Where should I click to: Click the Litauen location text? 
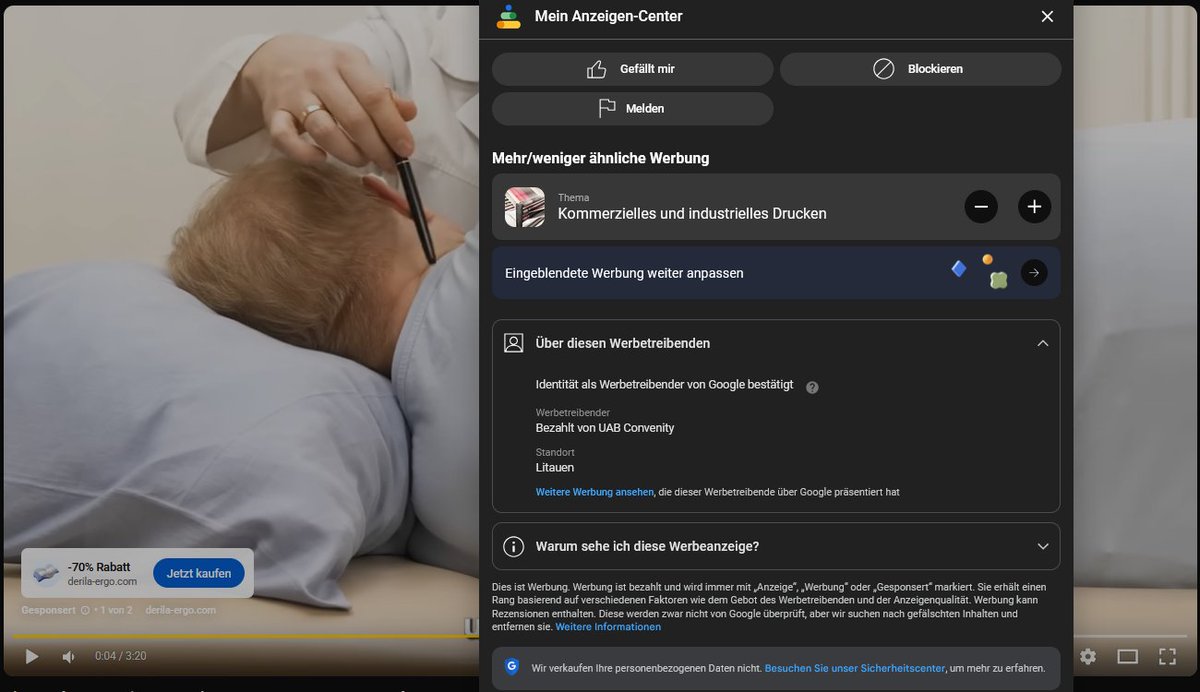tap(555, 467)
